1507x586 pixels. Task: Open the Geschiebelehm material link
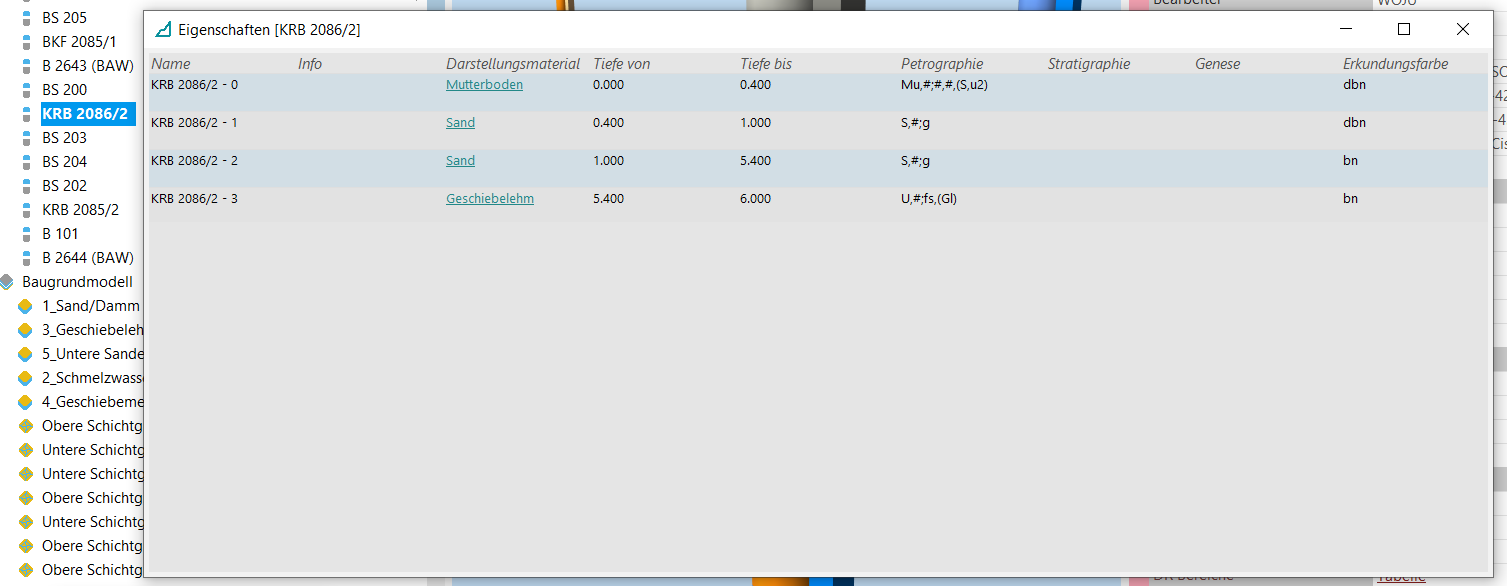point(489,199)
